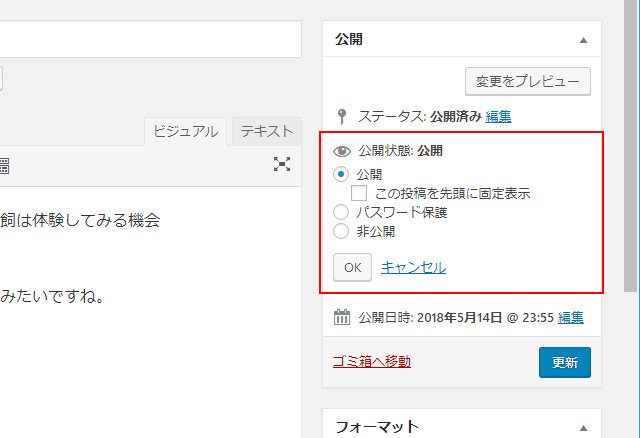
Task: Click the text 飼は体験してみる機会 in editor
Action: [80, 220]
